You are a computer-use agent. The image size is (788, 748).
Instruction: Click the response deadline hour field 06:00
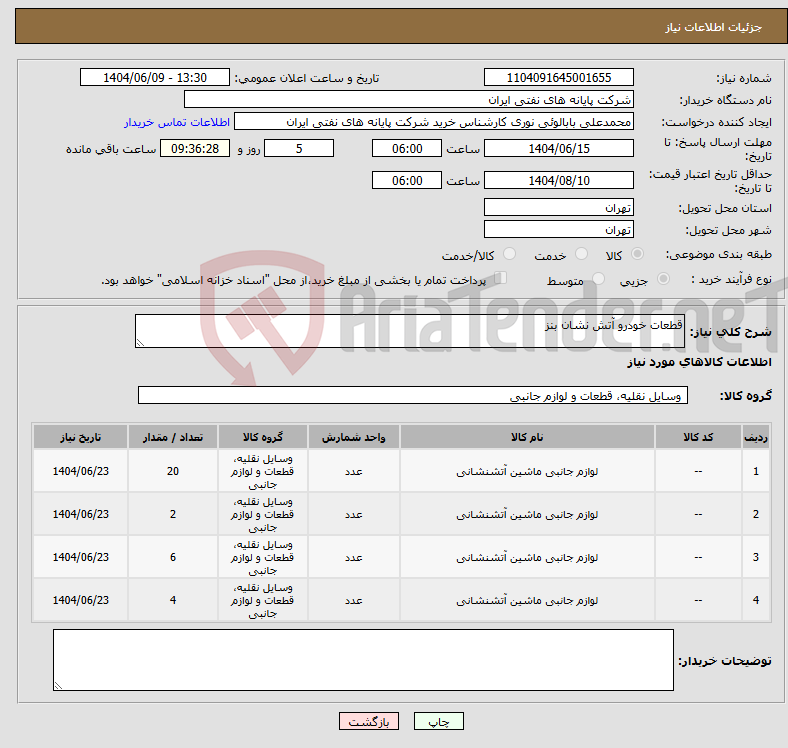407,148
